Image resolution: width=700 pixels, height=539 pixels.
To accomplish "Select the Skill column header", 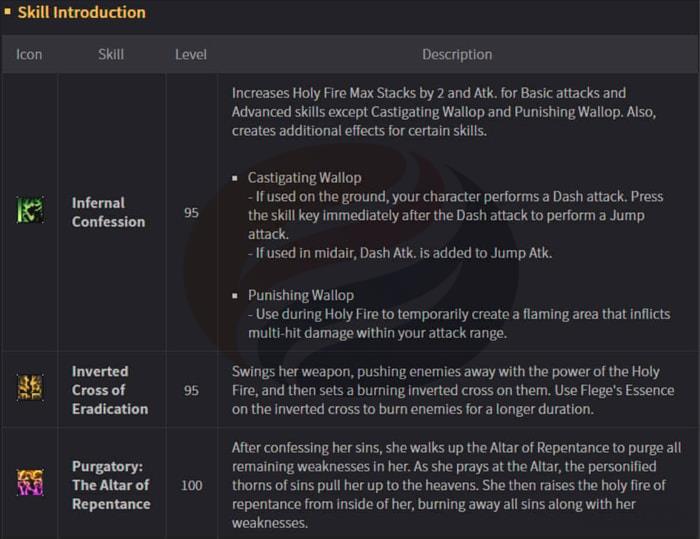I will pyautogui.click(x=111, y=54).
